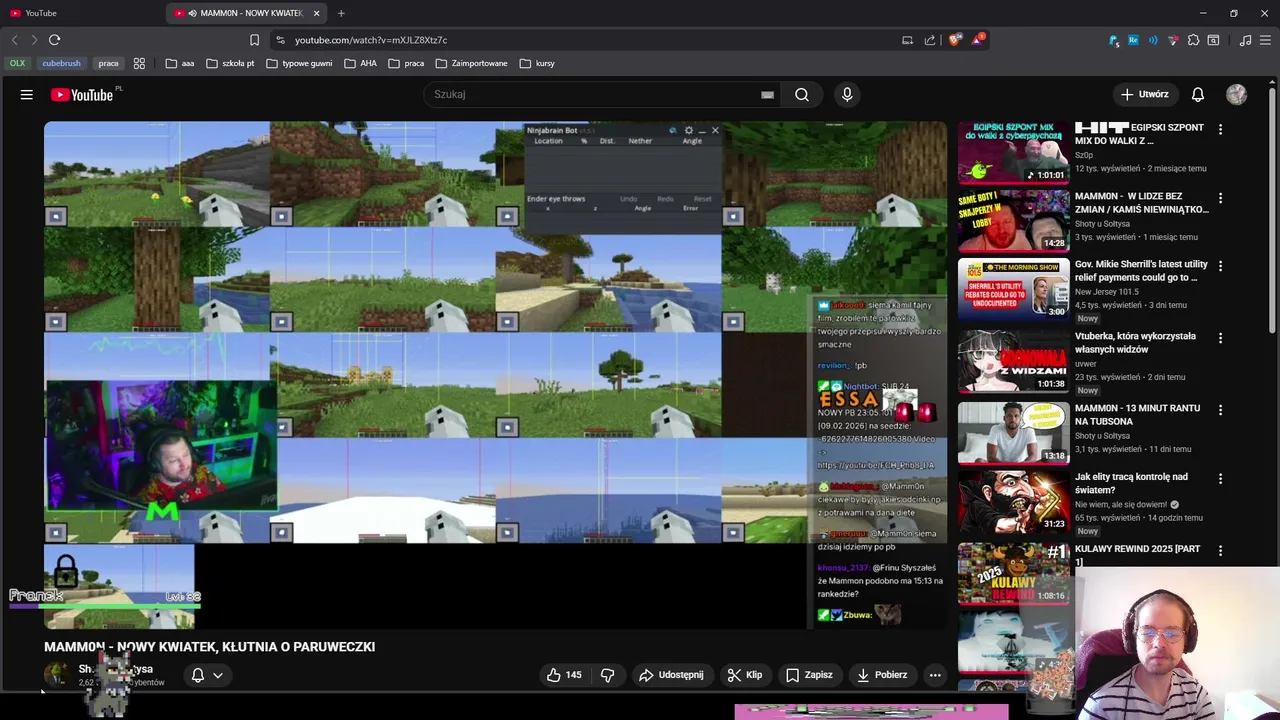This screenshot has height=720, width=1280.
Task: Go to YouTube home via logo
Action: point(82,95)
